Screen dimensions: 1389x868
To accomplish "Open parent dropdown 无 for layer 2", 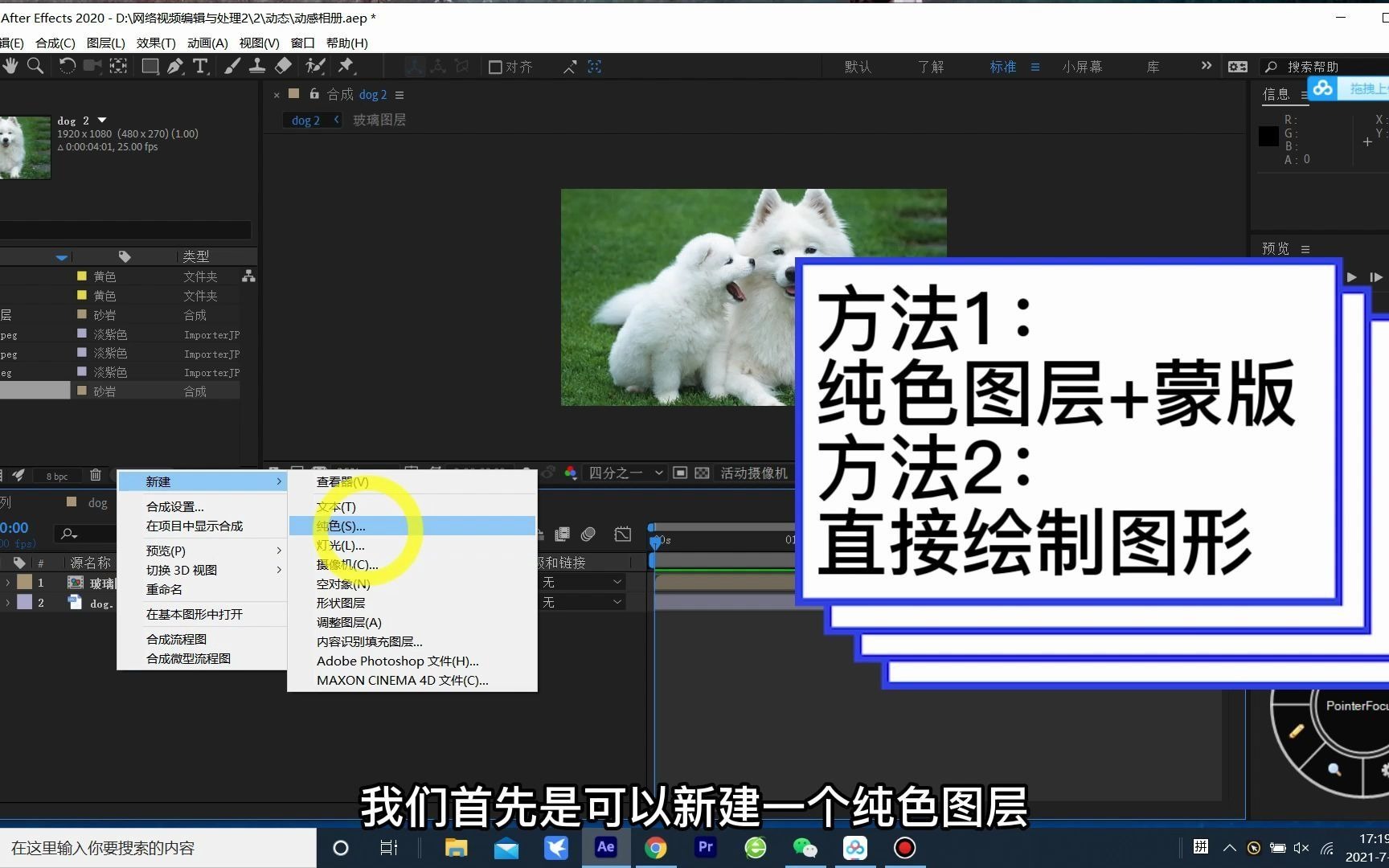I will (582, 601).
